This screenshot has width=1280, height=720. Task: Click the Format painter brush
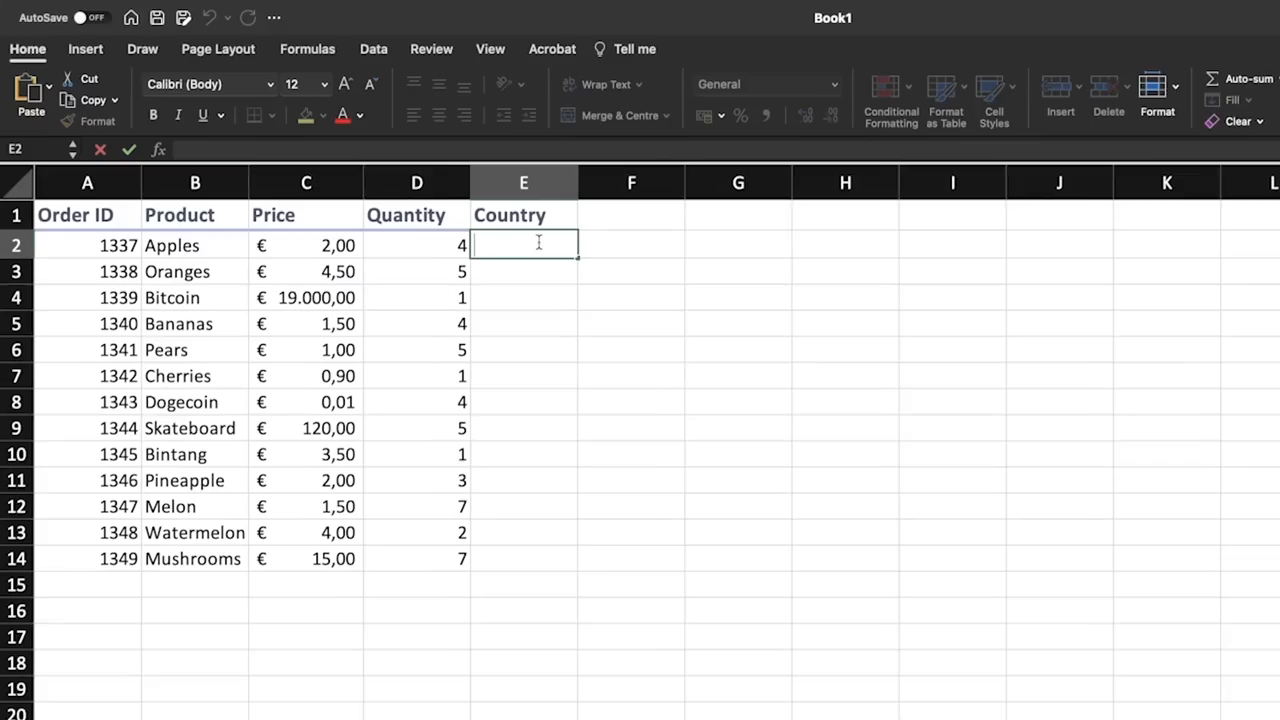87,121
